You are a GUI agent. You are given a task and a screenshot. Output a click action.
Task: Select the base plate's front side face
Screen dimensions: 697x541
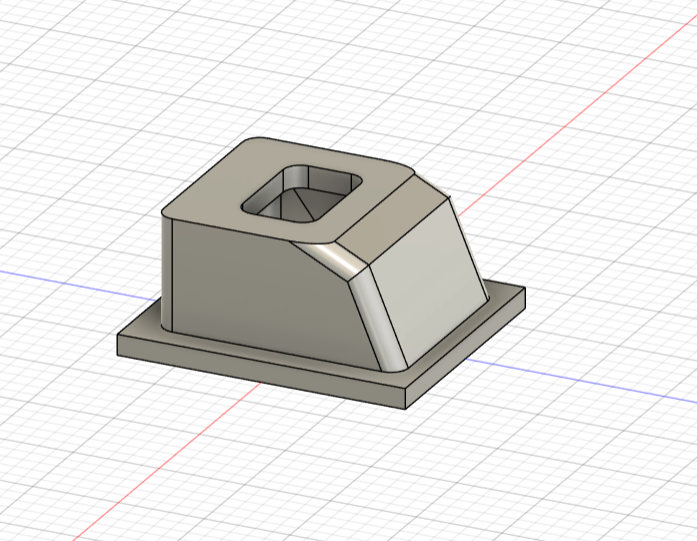click(x=261, y=372)
